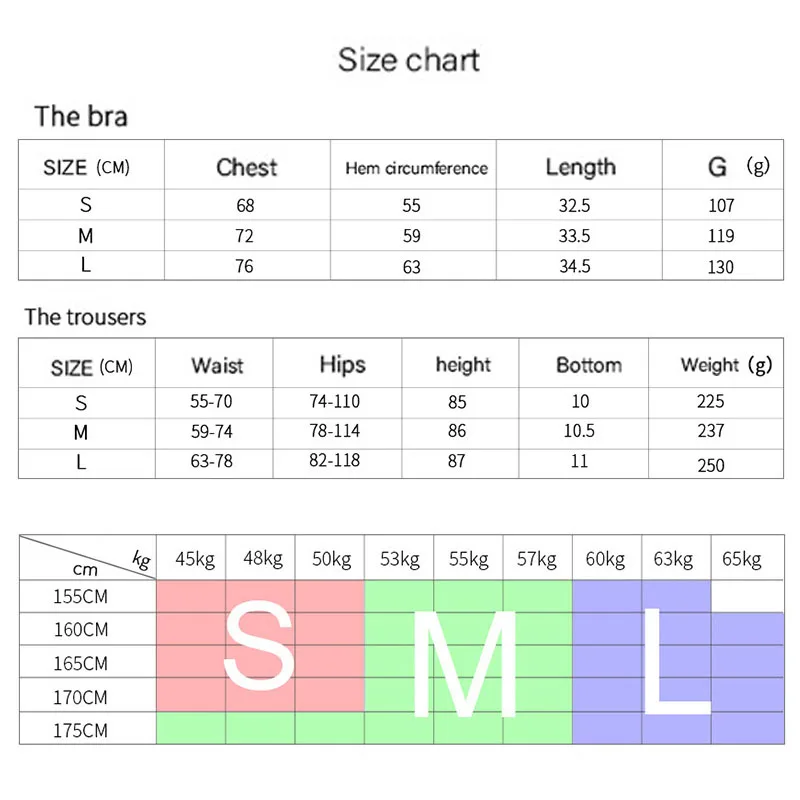Click The bra section heading

pyautogui.click(x=81, y=116)
